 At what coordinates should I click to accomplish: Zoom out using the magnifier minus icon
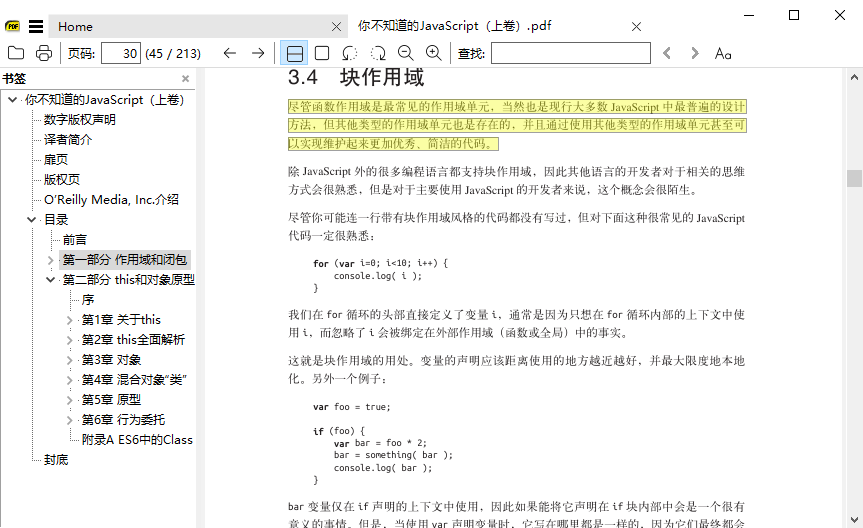pos(405,53)
